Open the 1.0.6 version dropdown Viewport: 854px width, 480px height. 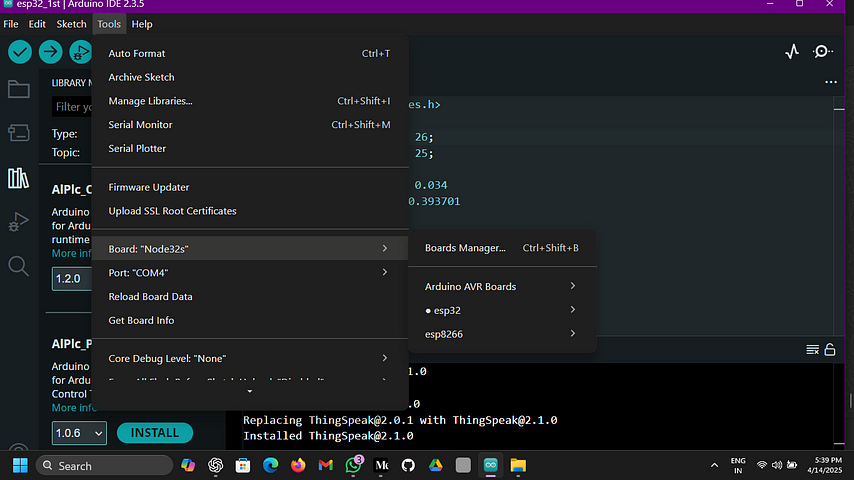79,433
